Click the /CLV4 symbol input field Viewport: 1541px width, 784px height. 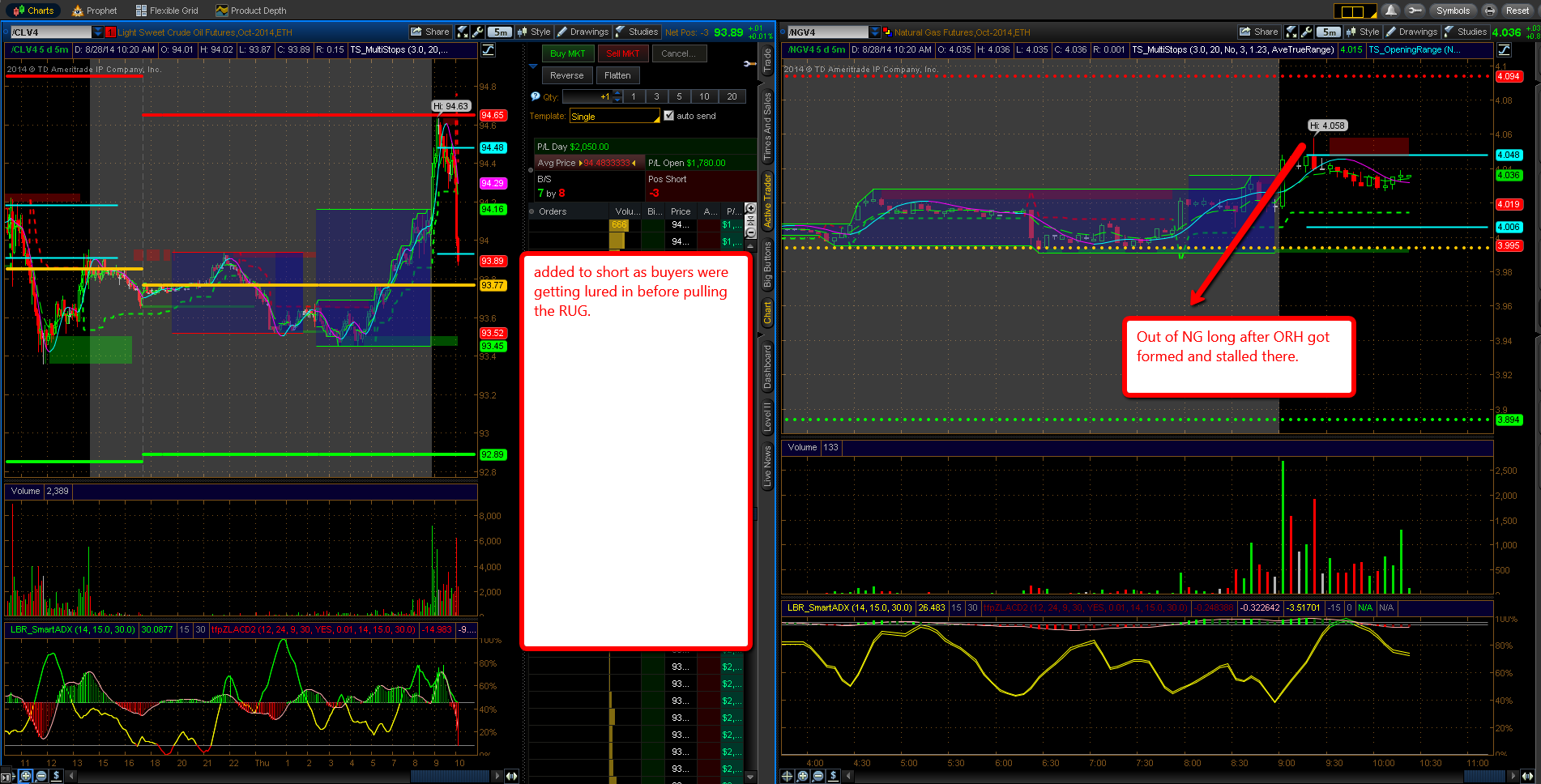click(51, 32)
